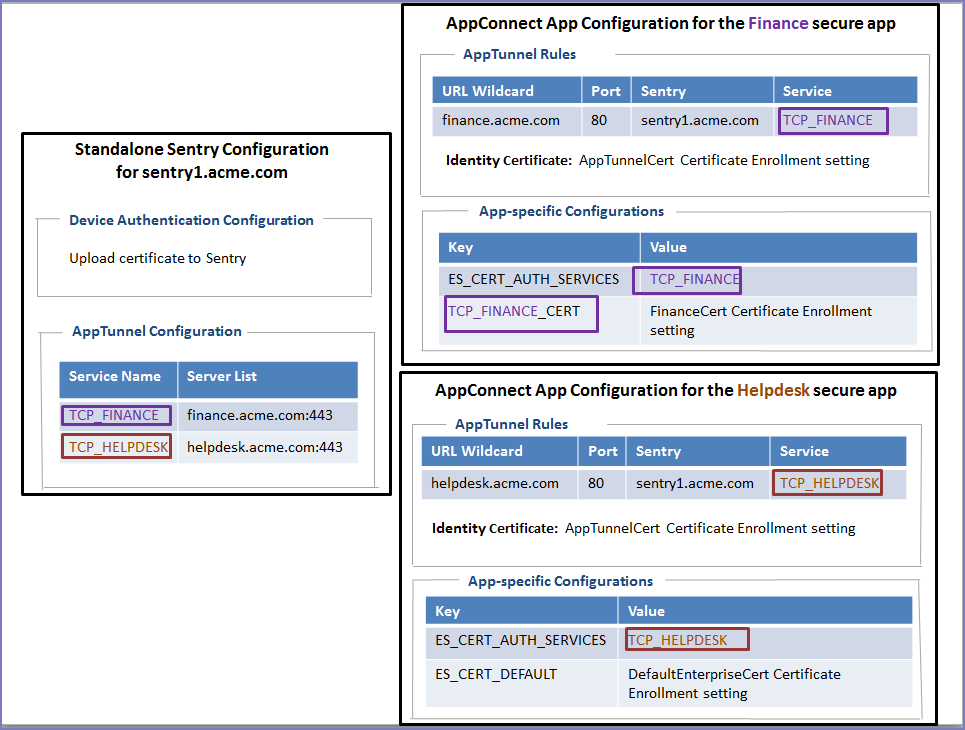Select TCP_HELPDESK in the Service Name column

coord(116,447)
